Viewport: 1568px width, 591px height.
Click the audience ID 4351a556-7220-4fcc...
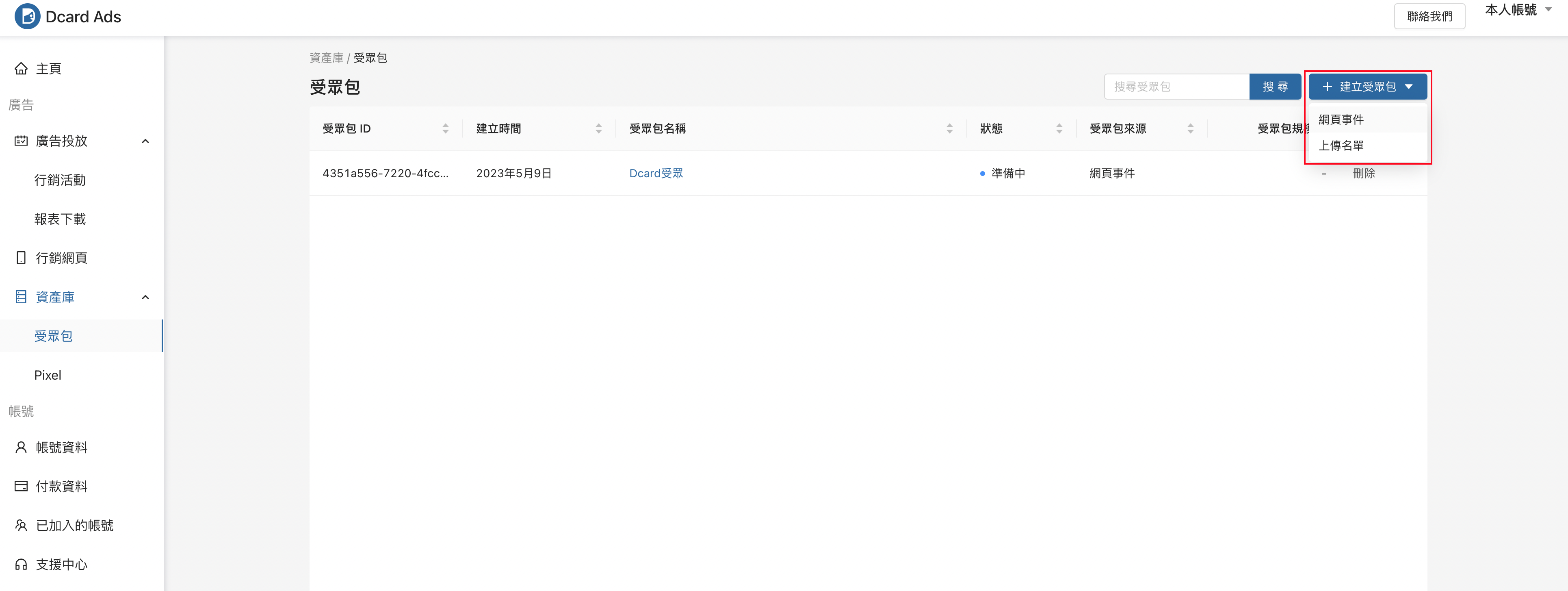(386, 173)
